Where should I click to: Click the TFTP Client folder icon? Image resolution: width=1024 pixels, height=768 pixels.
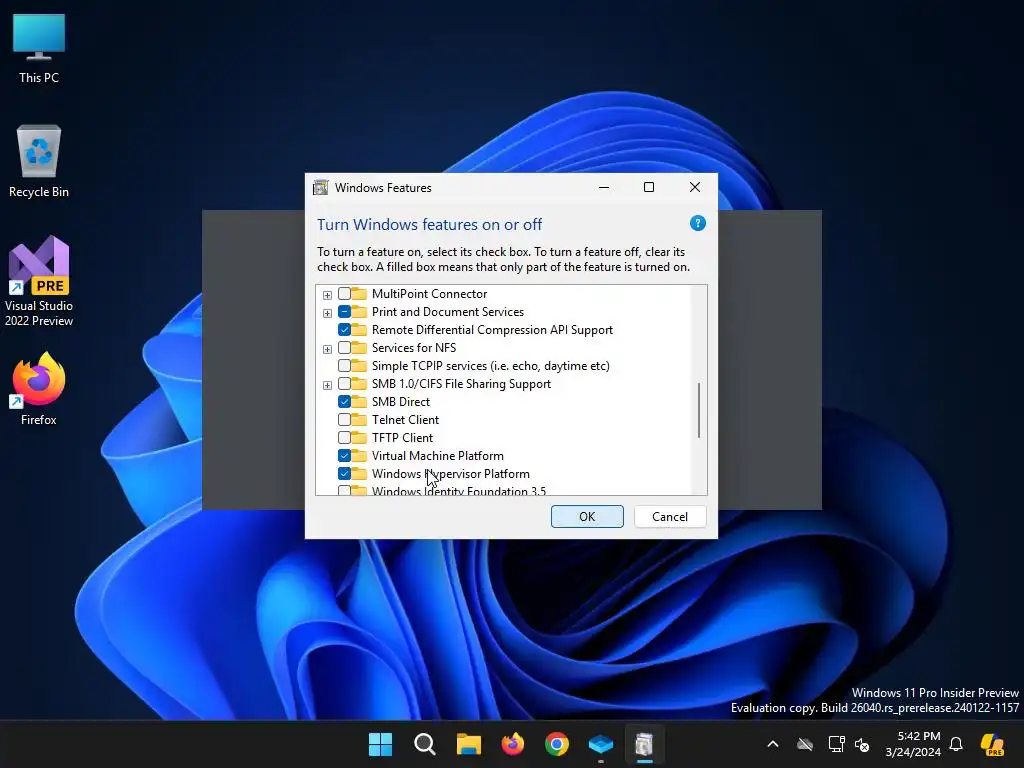tap(359, 437)
